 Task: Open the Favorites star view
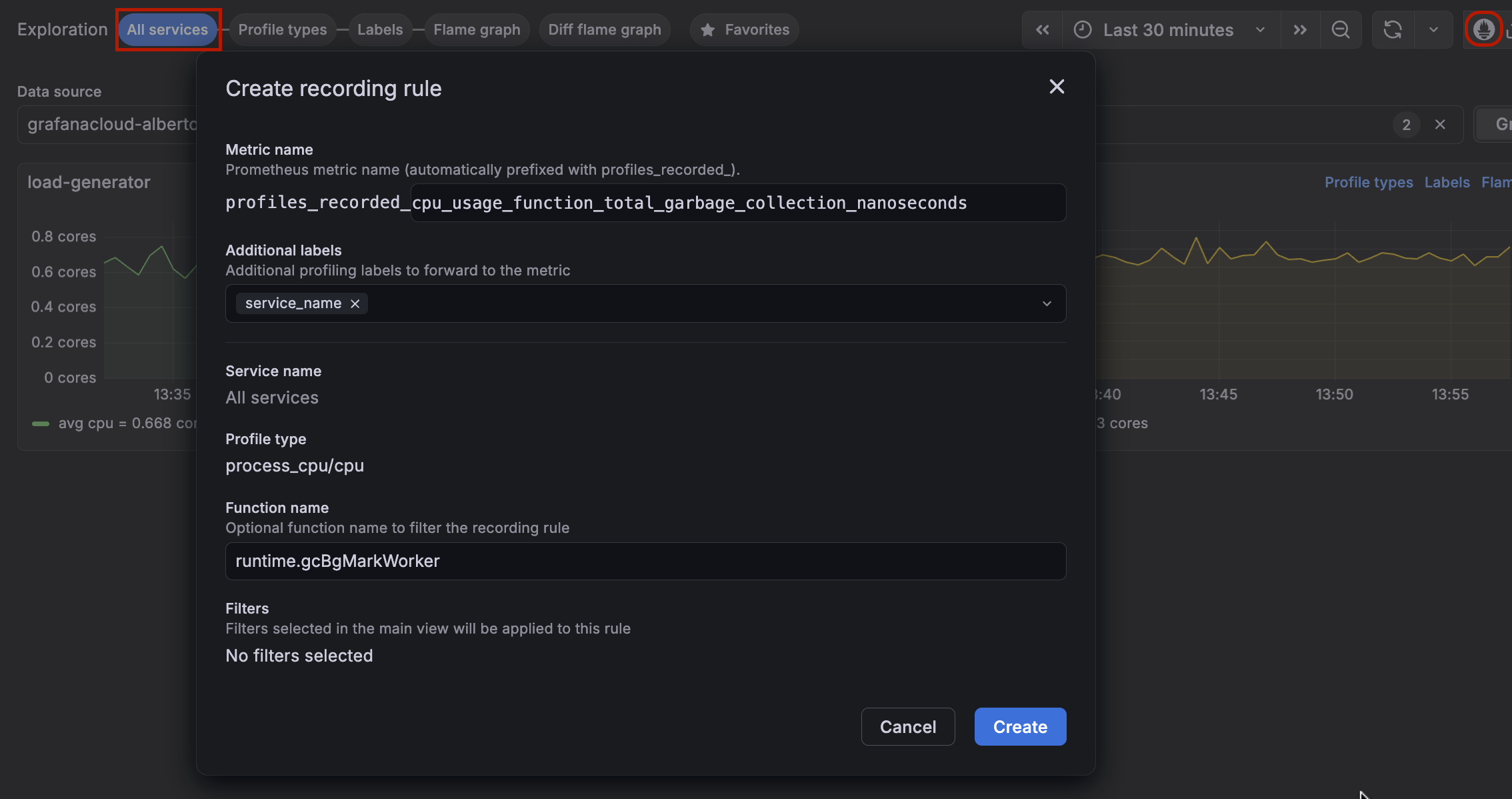click(745, 30)
